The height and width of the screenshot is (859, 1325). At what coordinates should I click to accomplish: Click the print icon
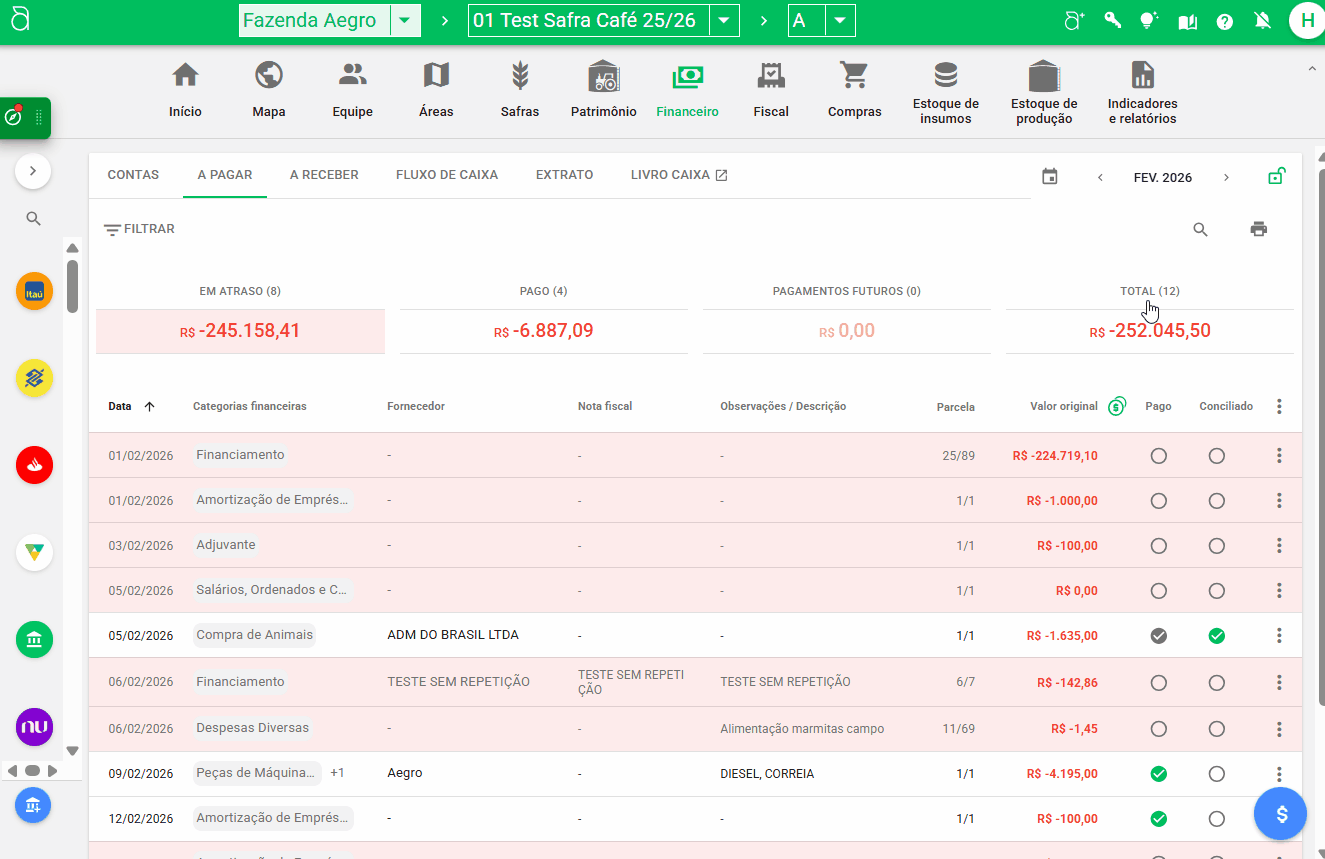(1258, 229)
